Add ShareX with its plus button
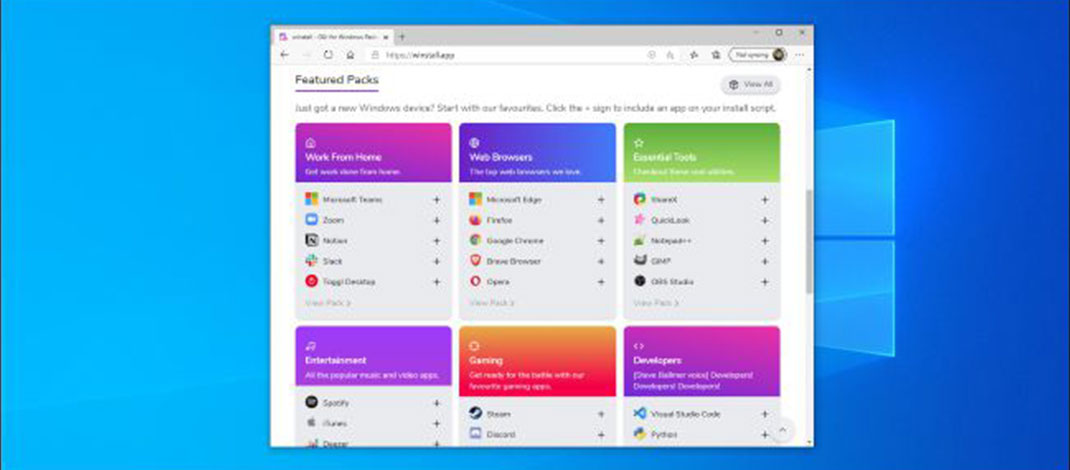1070x470 pixels. click(765, 200)
